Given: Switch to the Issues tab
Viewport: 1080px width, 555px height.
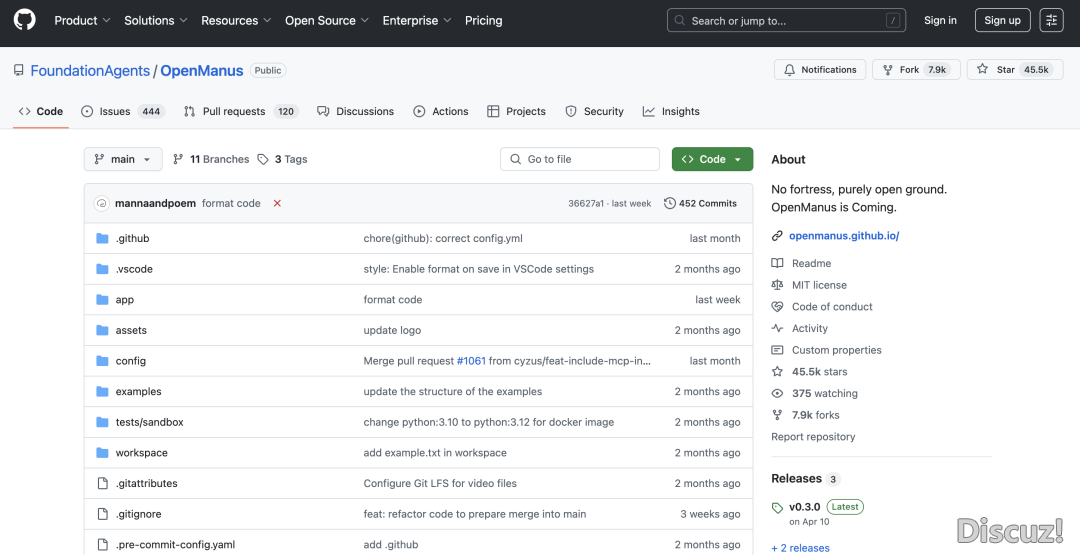Looking at the screenshot, I should point(122,111).
